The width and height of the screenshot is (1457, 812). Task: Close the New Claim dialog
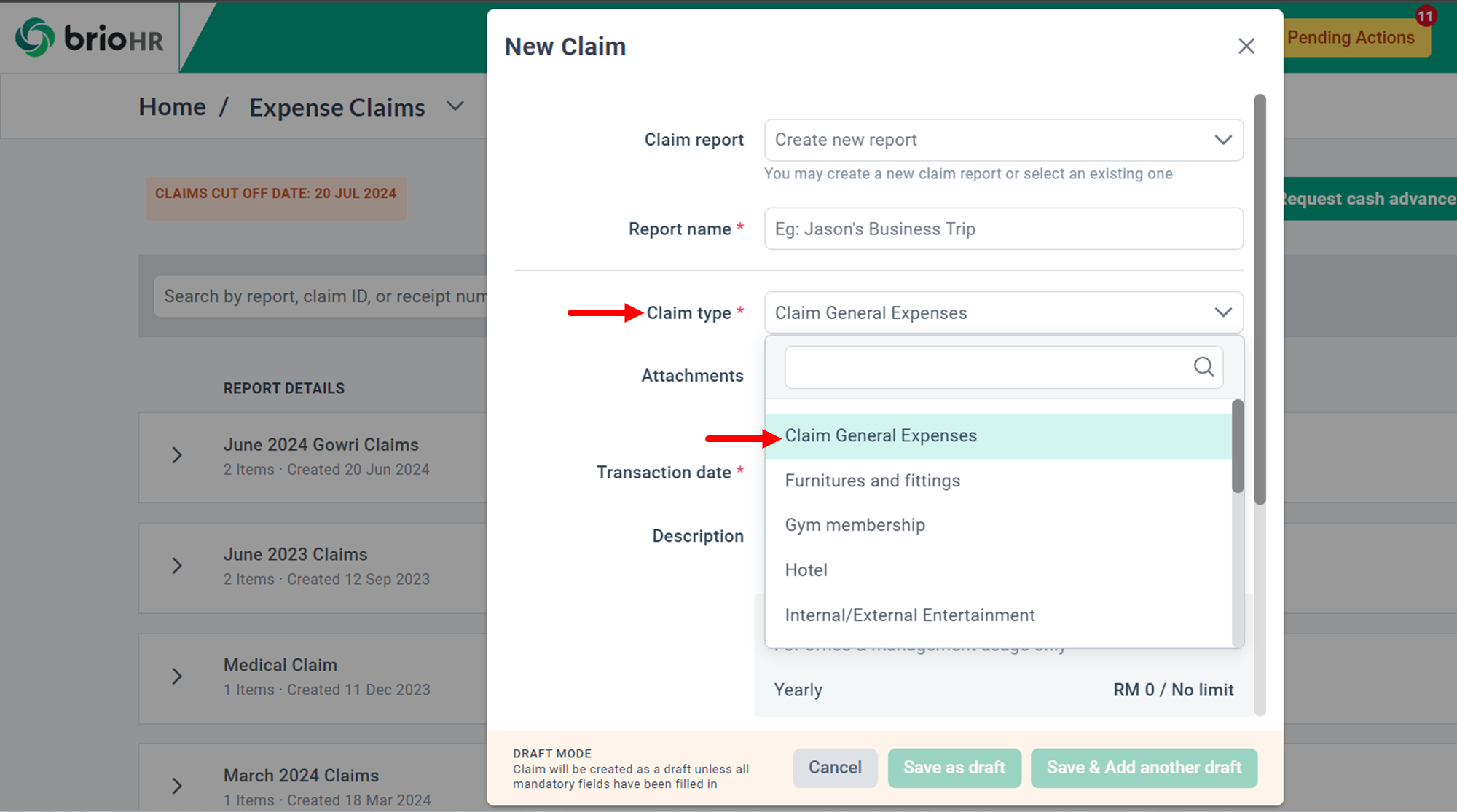[x=1246, y=46]
